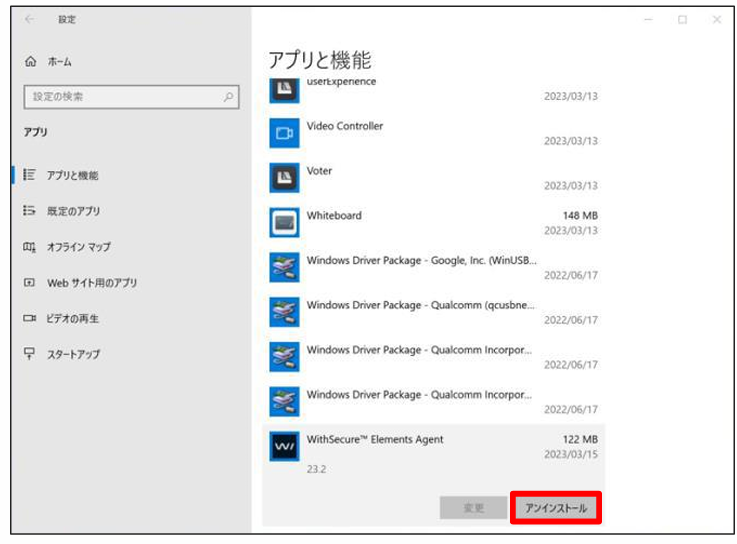Click the greyed 変更 button

pos(473,508)
